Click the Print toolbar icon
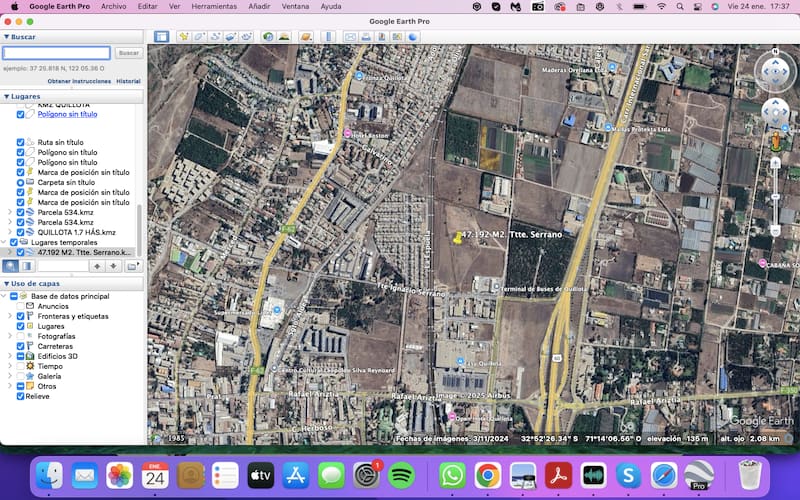The height and width of the screenshot is (500, 800). 366,37
